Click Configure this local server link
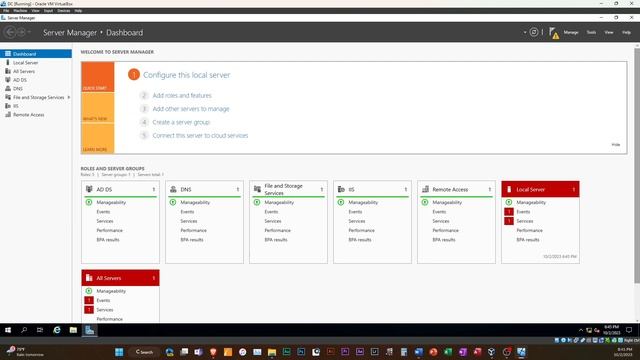Screen dimensions: 640x360 click(187, 75)
